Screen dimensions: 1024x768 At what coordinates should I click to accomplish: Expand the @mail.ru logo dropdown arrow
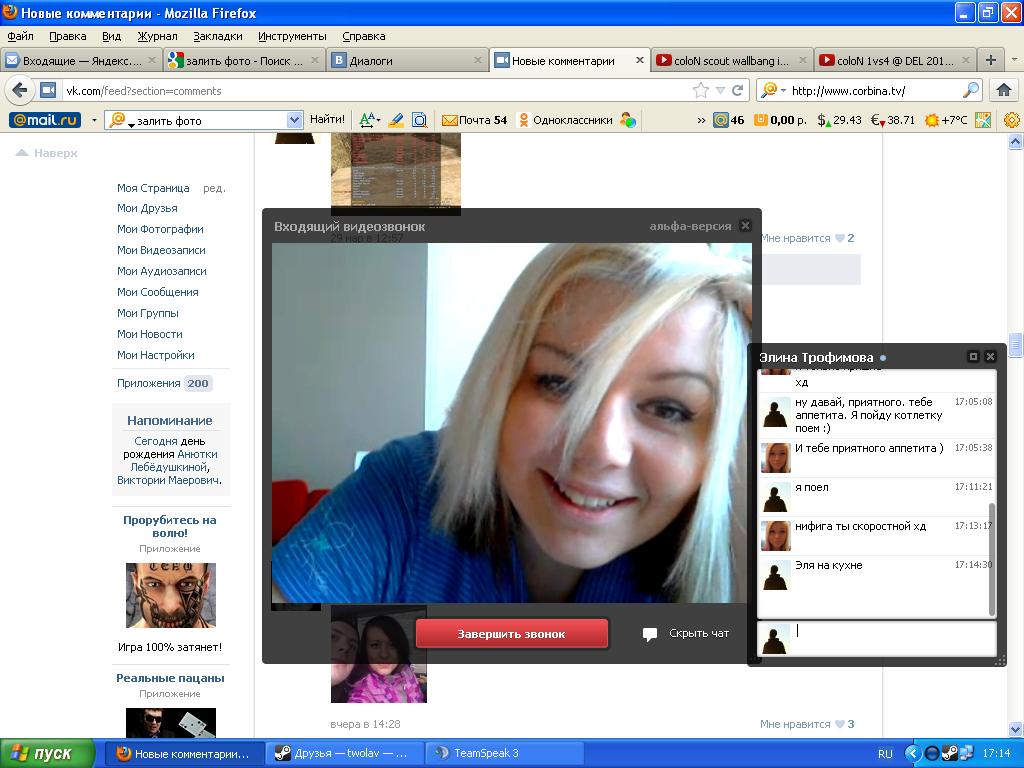tap(94, 120)
